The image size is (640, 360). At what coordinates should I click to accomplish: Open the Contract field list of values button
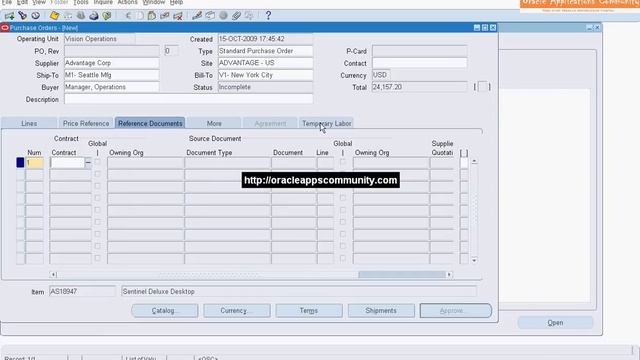pos(88,162)
